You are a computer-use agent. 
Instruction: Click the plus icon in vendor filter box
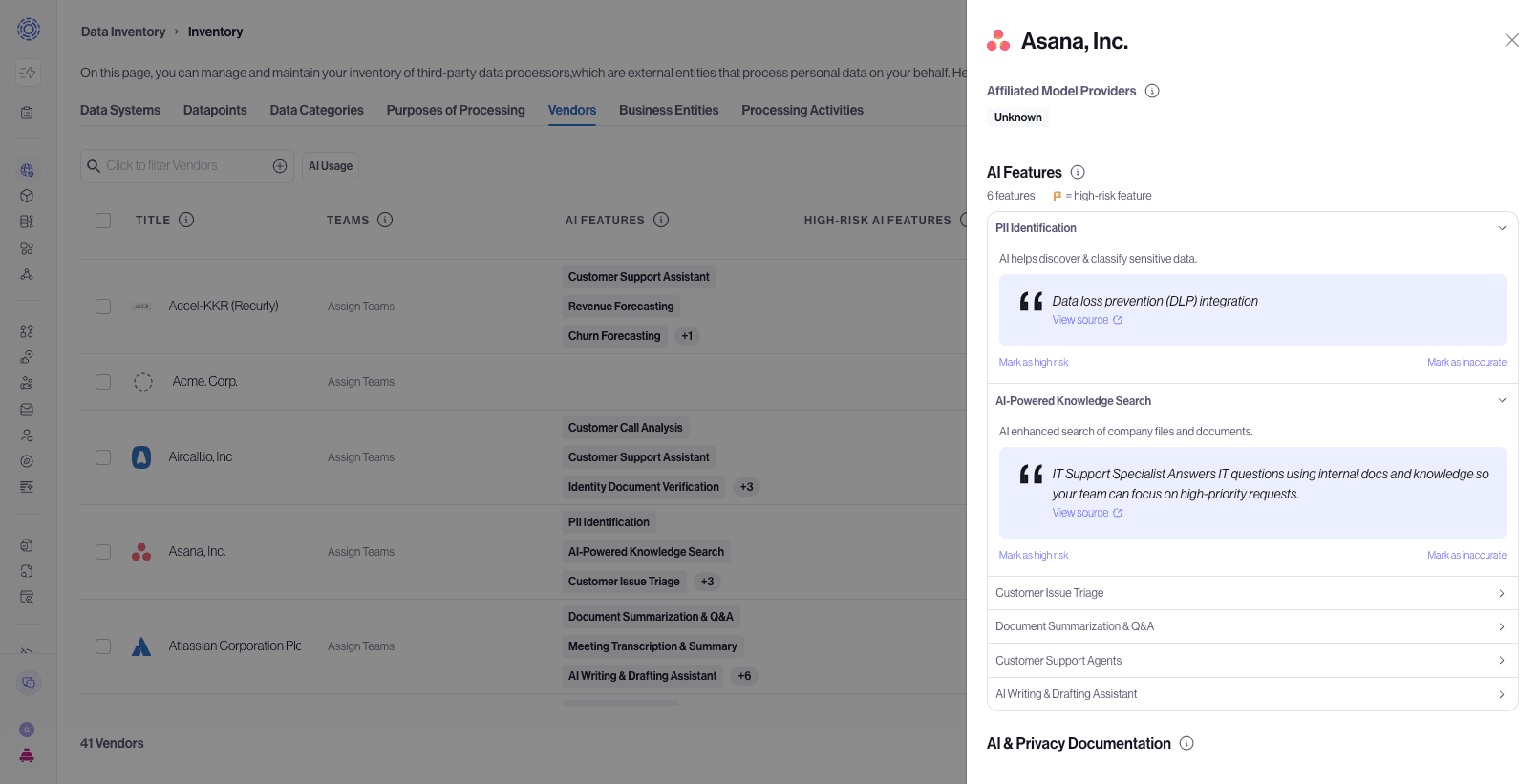tap(280, 166)
